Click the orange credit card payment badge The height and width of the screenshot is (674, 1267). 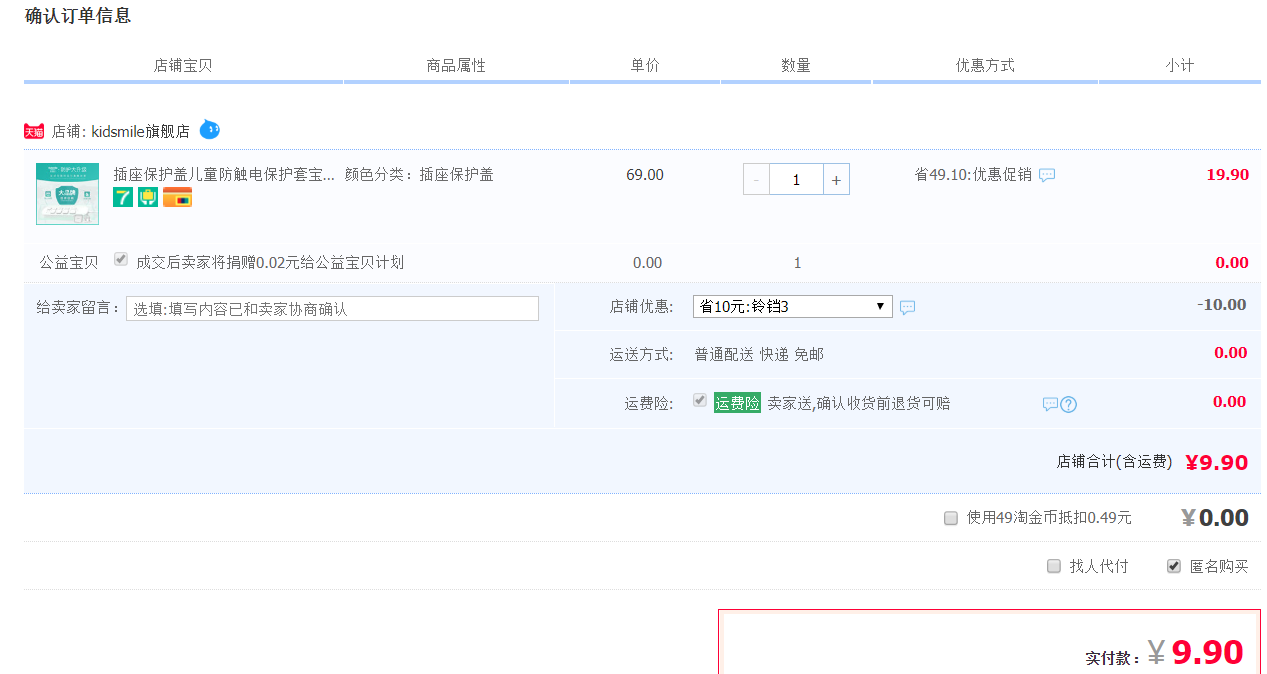point(177,197)
